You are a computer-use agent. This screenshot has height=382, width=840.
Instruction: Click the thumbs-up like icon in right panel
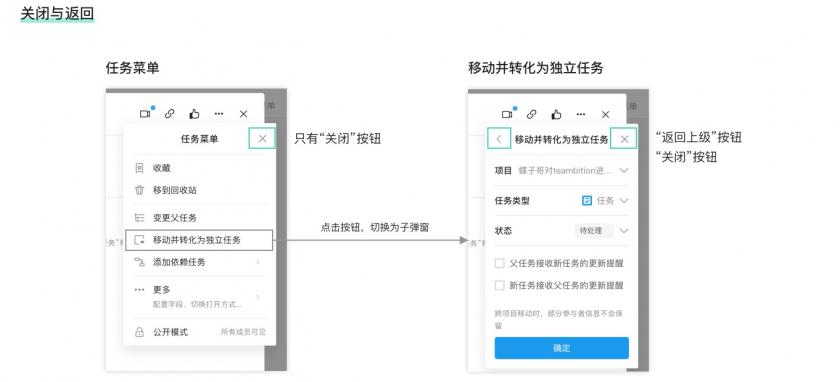click(557, 114)
